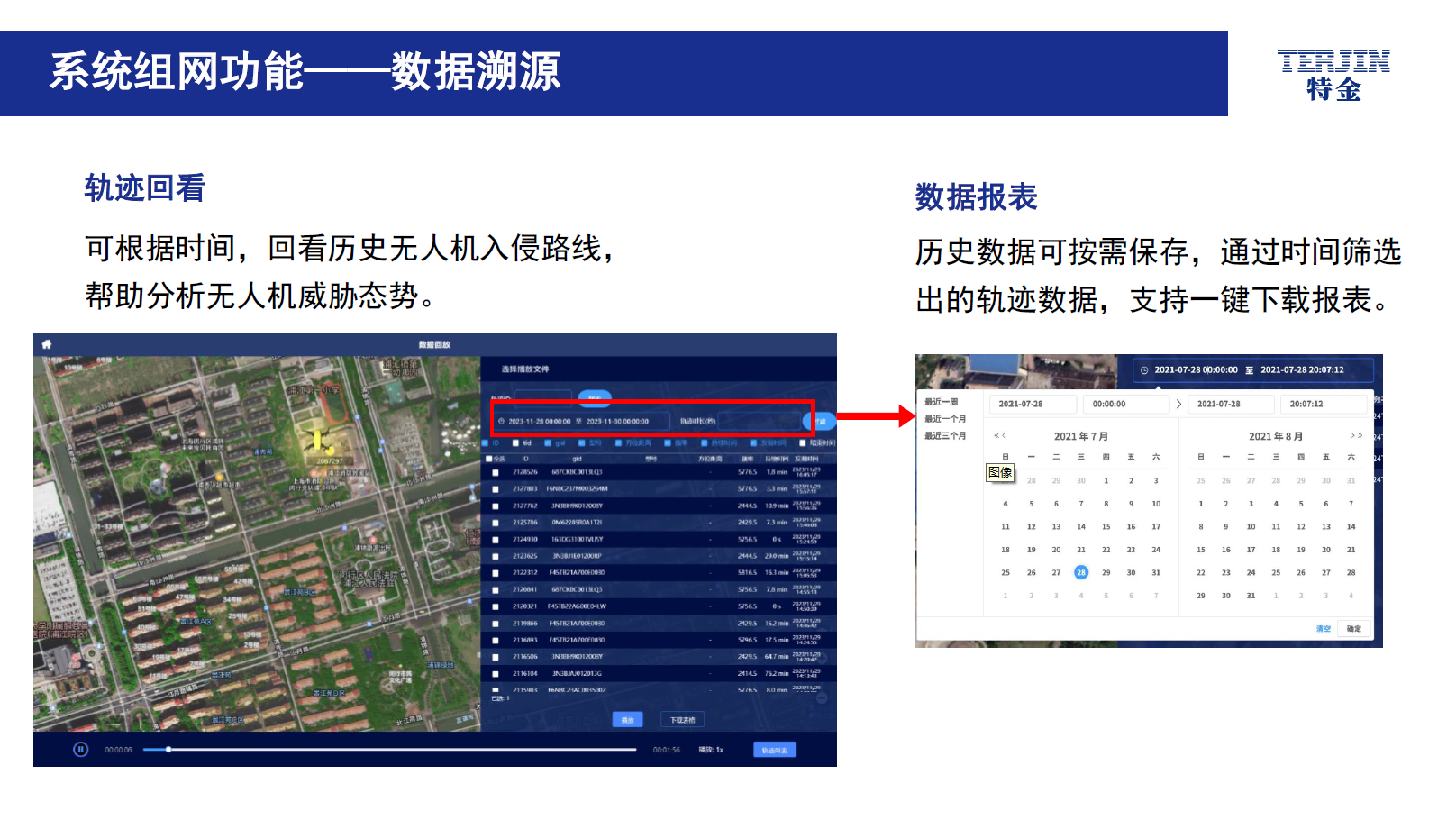Click the end date field beside 20:07:12
Screen dimensions: 1456x820
(x=1232, y=404)
